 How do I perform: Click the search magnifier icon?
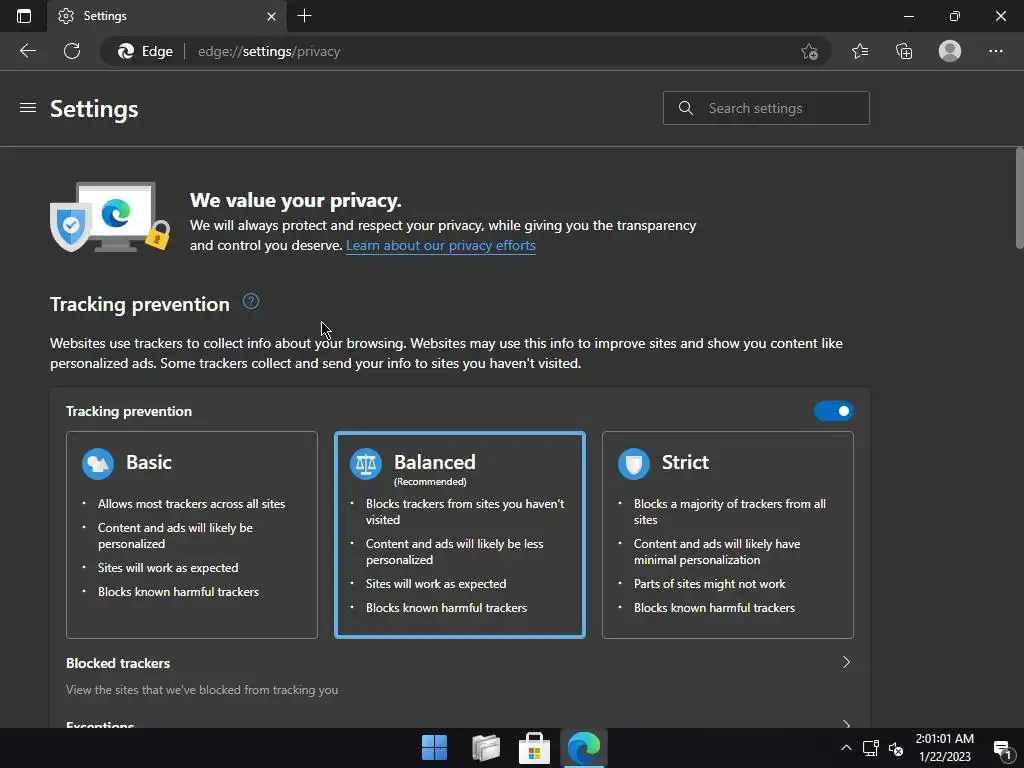[x=686, y=108]
